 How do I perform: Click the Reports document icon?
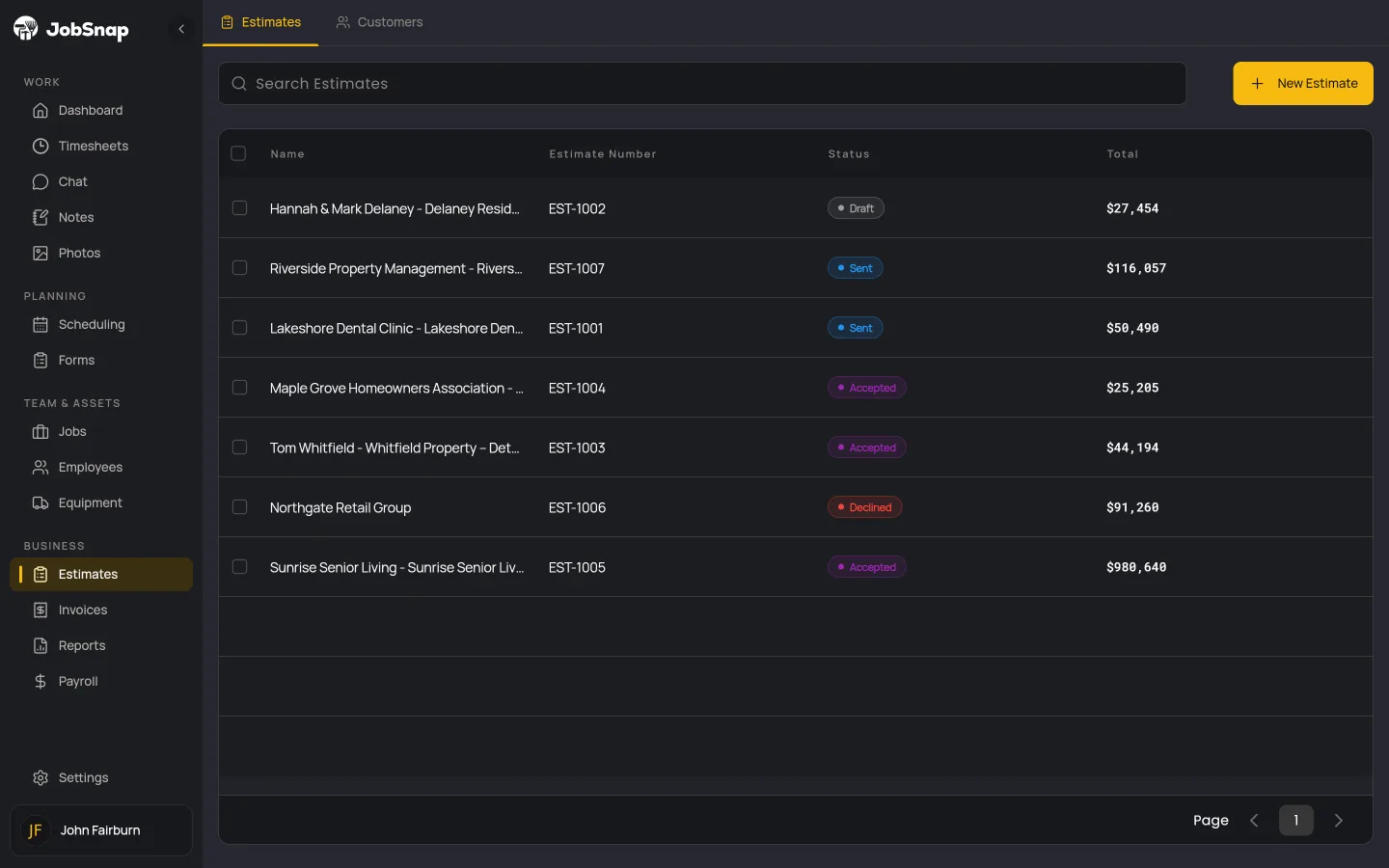[x=41, y=646]
